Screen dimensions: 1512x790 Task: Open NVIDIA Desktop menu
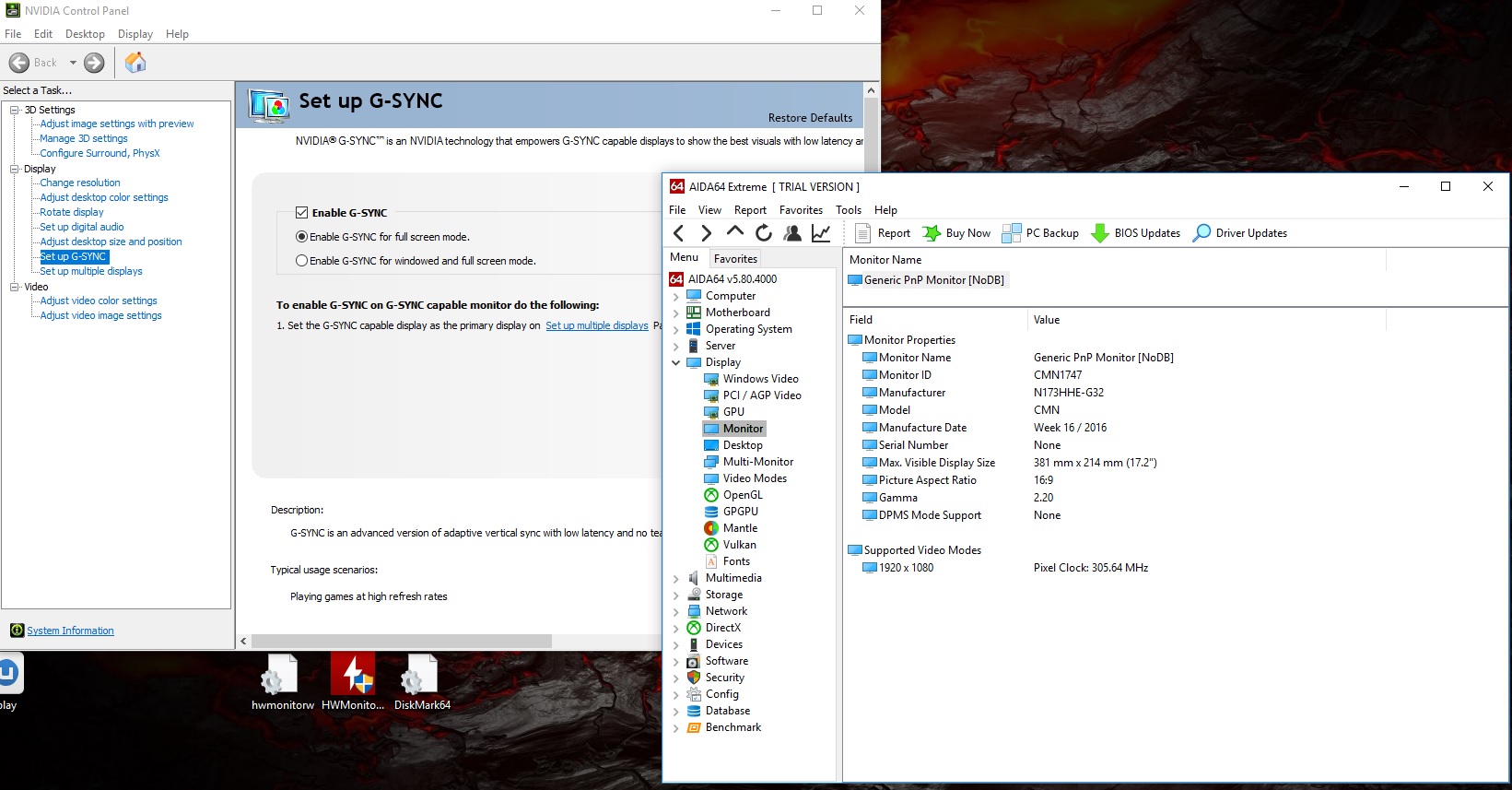85,34
